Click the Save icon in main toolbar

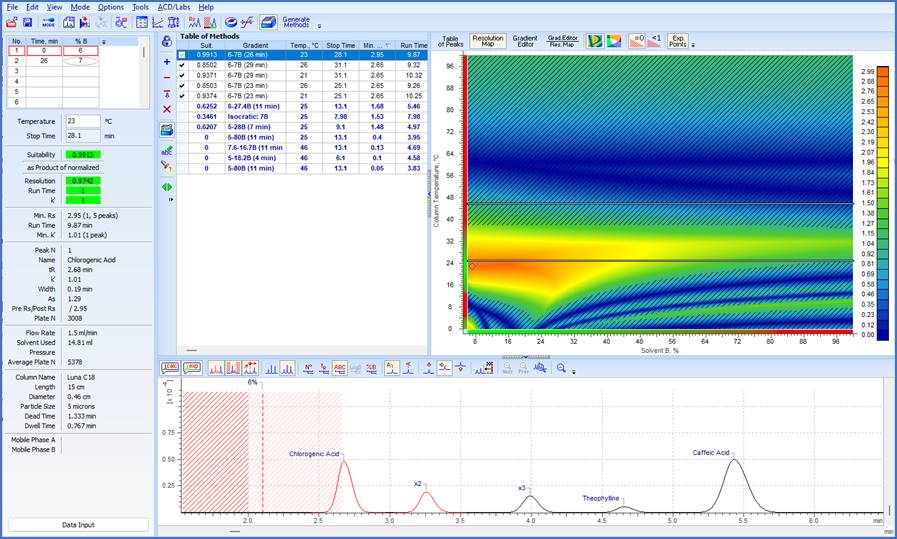pos(27,21)
